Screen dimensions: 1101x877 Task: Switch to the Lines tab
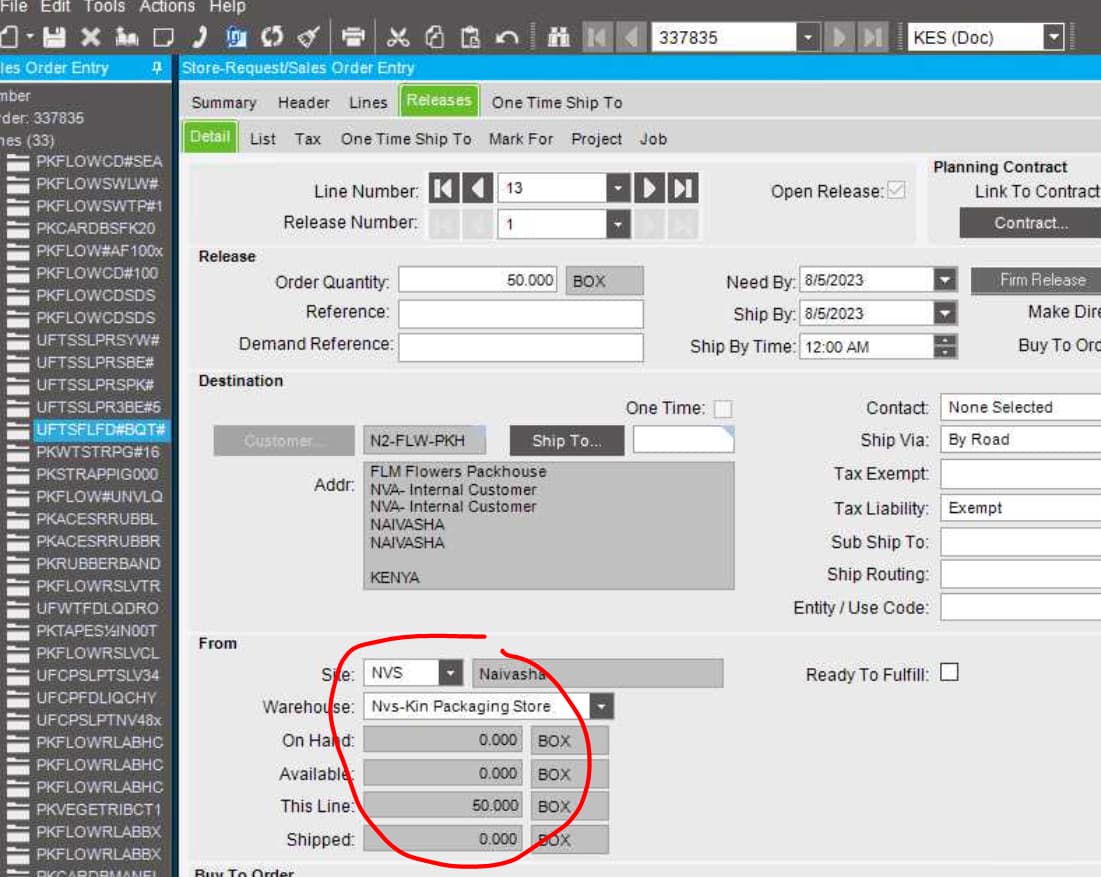(x=368, y=103)
